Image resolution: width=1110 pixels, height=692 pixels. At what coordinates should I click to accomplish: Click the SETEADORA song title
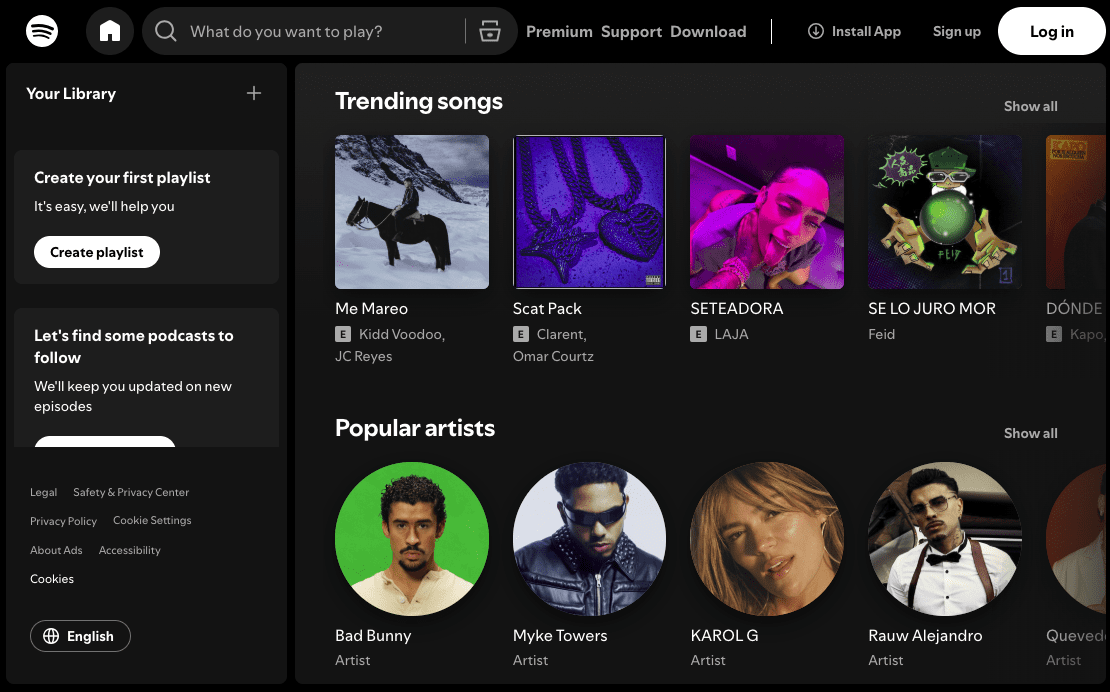pyautogui.click(x=737, y=308)
